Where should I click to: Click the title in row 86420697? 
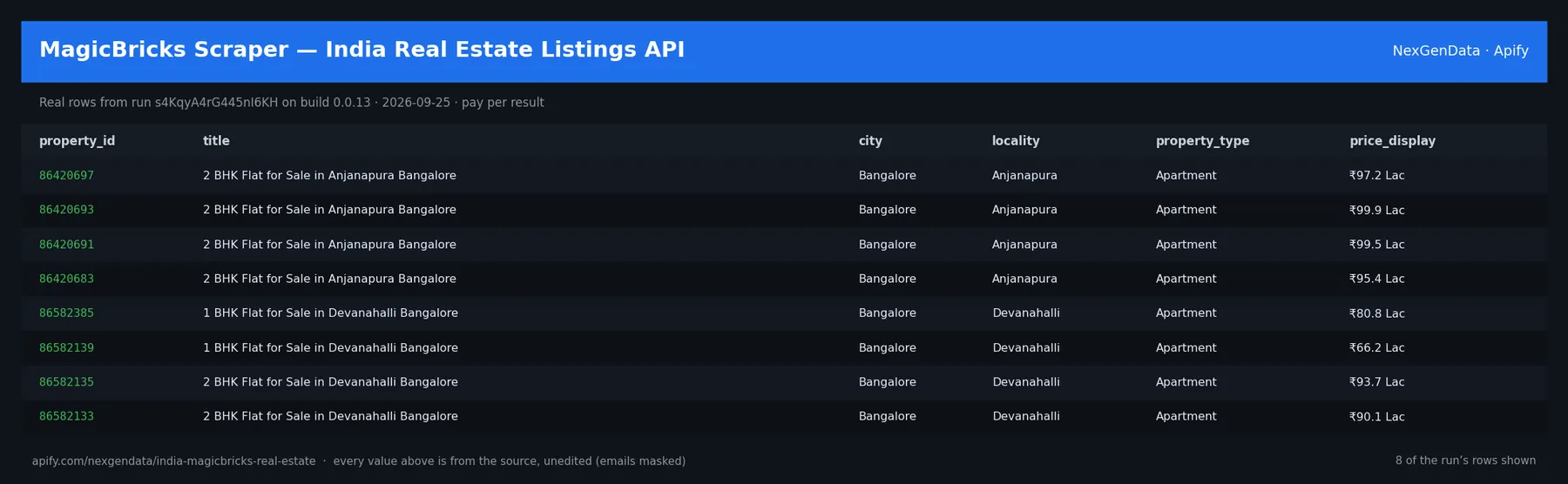coord(329,176)
